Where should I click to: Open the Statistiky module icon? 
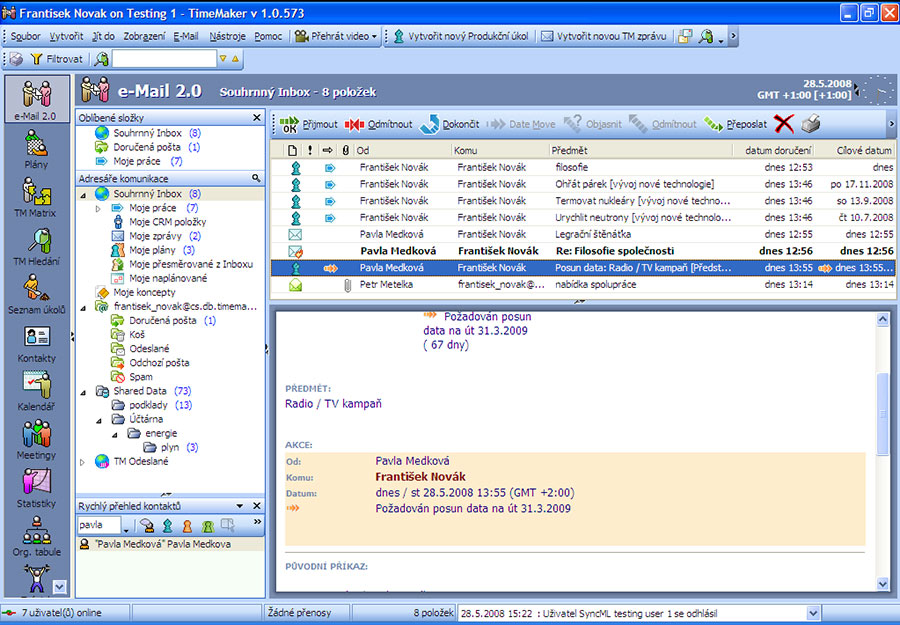tap(36, 485)
